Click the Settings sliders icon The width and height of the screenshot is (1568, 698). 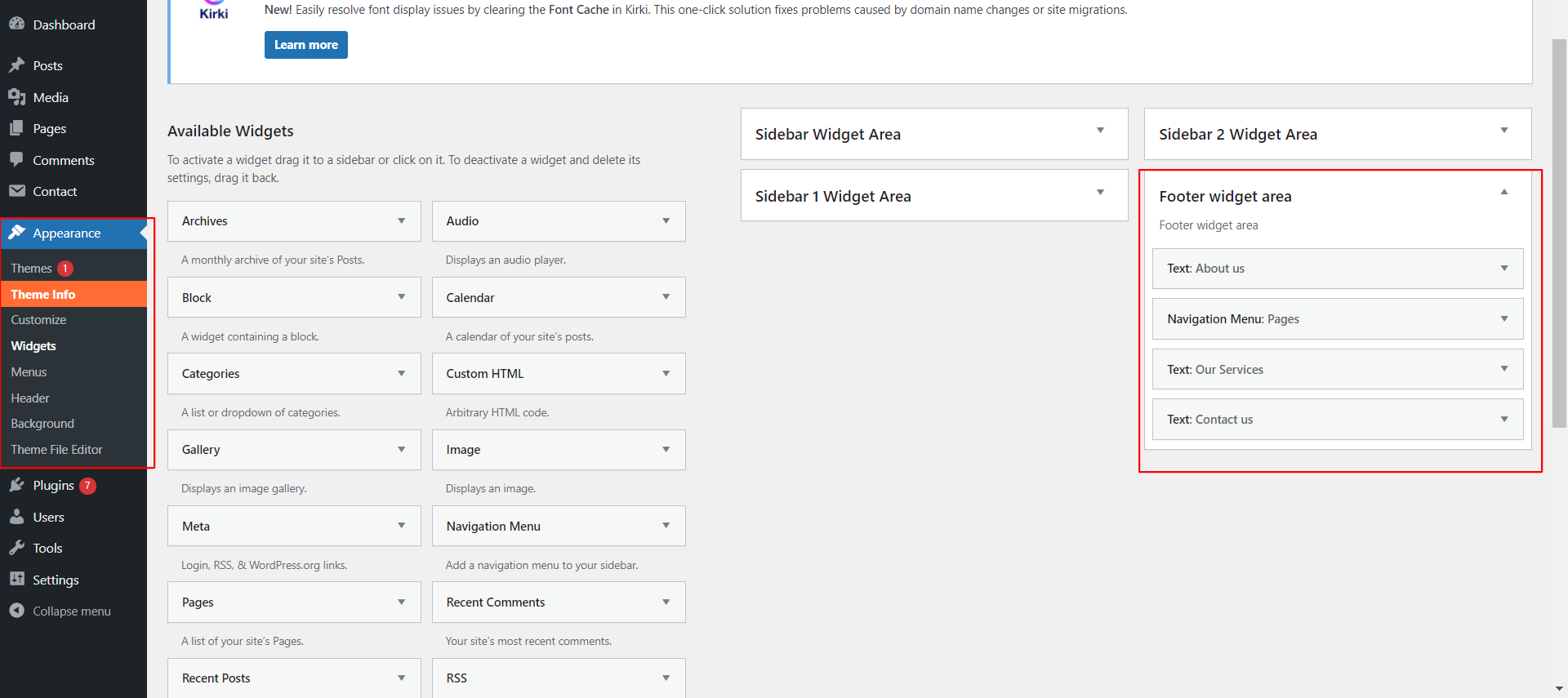(x=16, y=580)
